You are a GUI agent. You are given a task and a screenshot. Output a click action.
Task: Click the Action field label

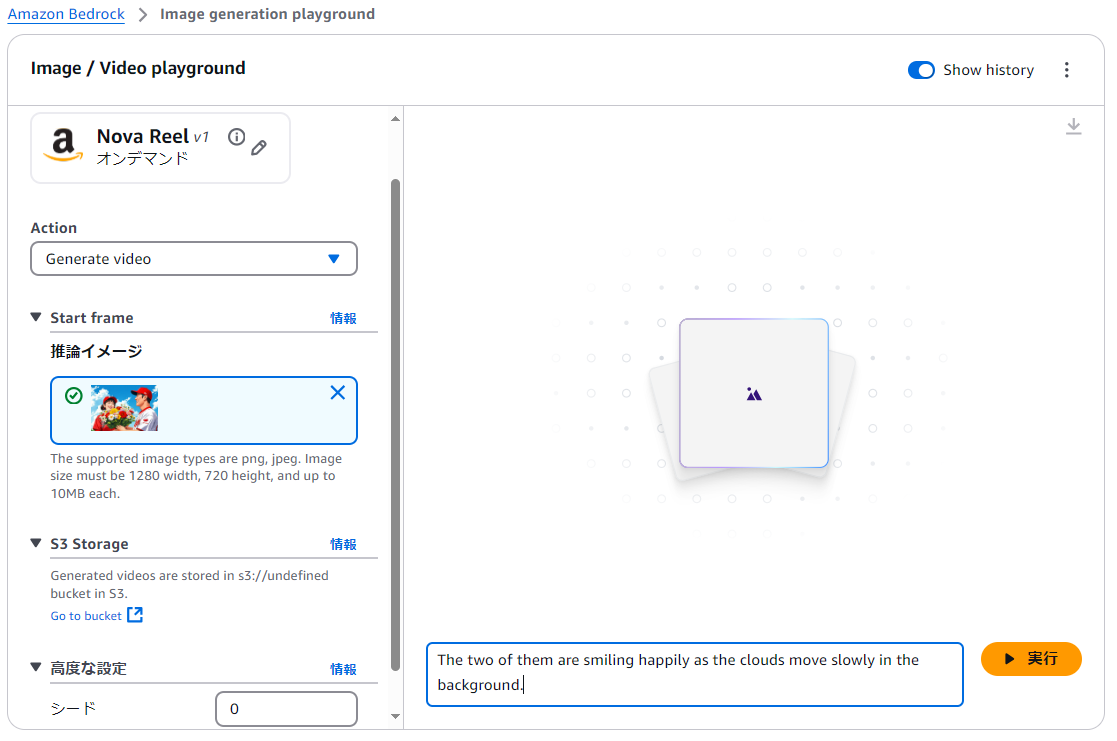point(53,228)
